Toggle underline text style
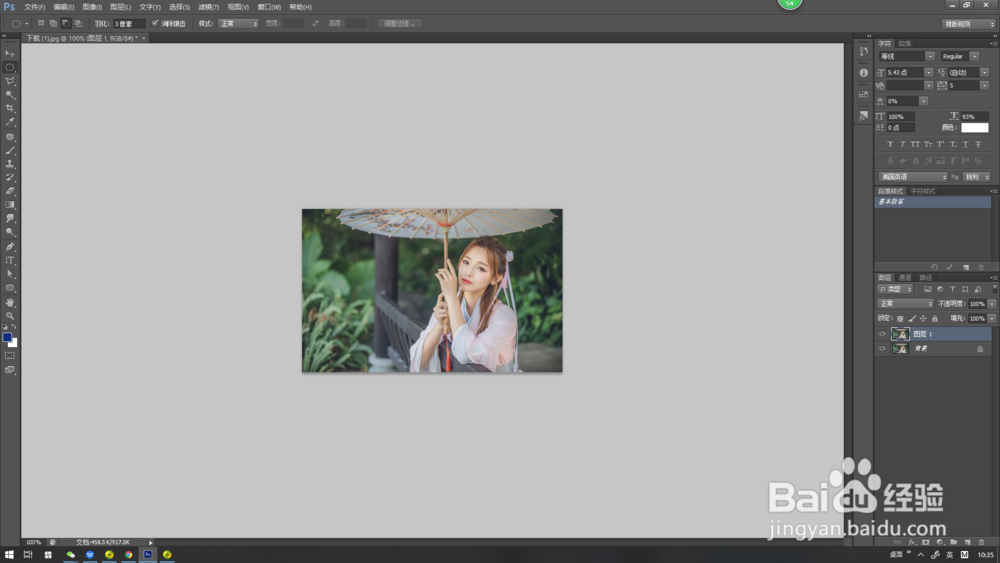The width and height of the screenshot is (1000, 563). pos(966,144)
